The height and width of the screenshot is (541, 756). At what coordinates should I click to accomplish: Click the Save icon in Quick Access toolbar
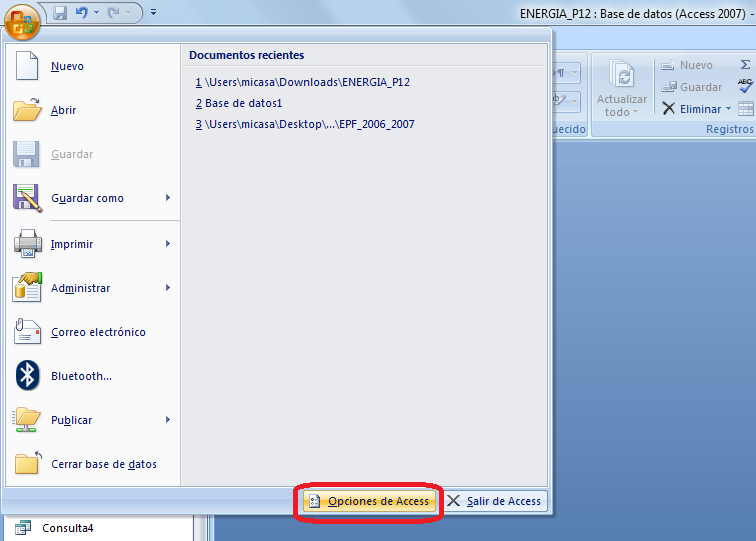pyautogui.click(x=60, y=13)
